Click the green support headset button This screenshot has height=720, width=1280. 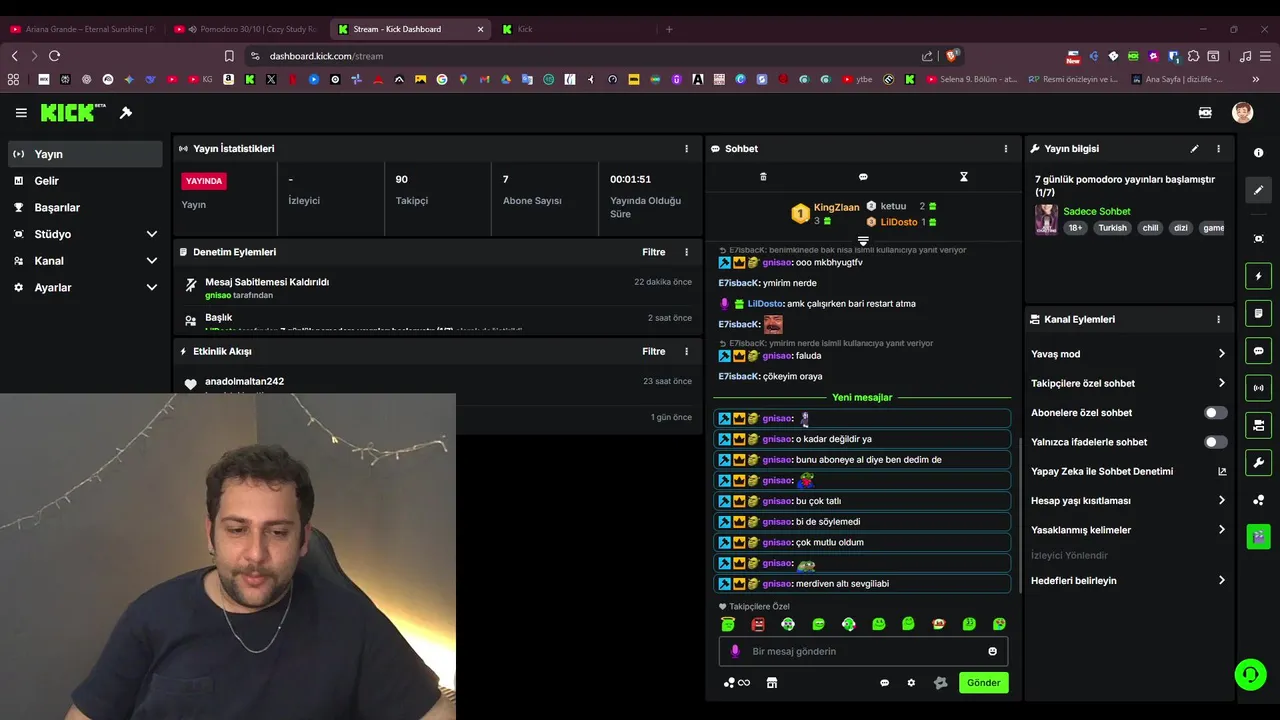(x=1250, y=675)
